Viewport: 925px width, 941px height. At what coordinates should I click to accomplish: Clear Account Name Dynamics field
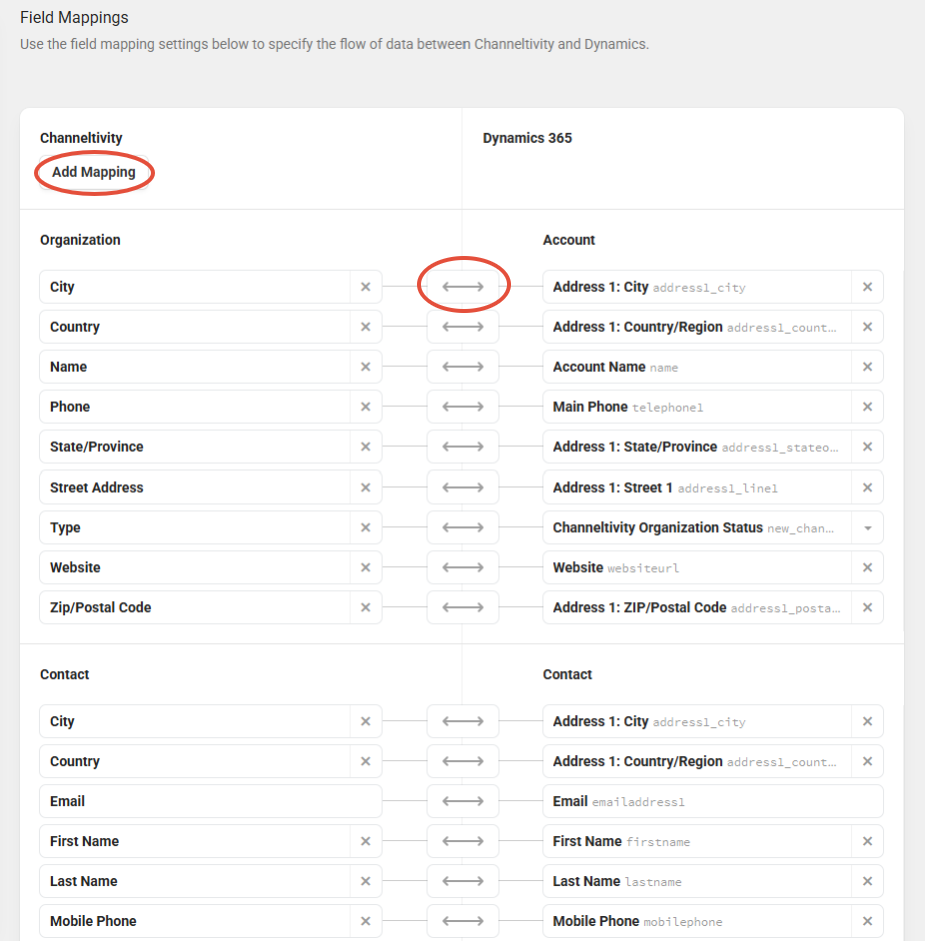[x=867, y=367]
